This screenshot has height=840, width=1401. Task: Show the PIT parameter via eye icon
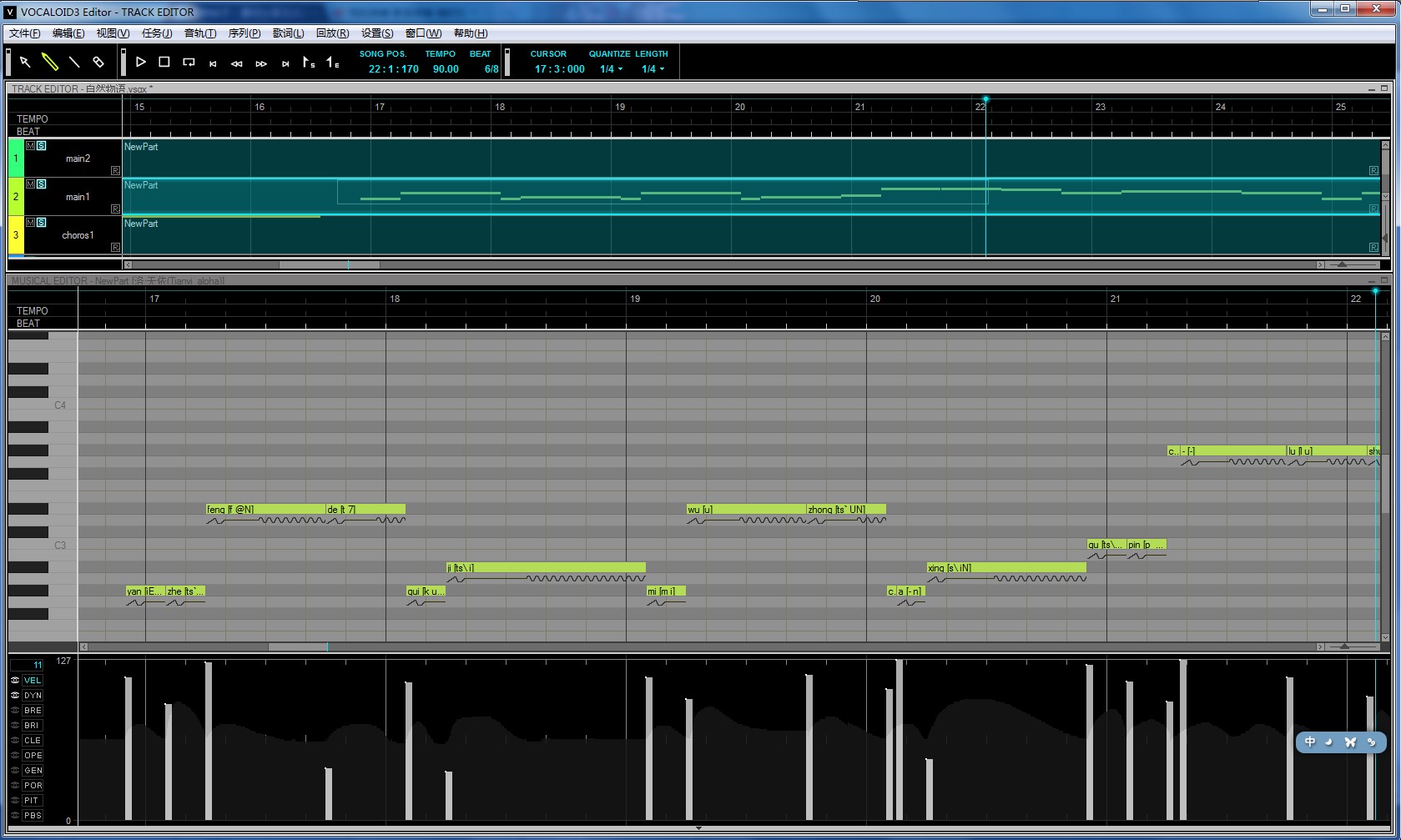(15, 800)
